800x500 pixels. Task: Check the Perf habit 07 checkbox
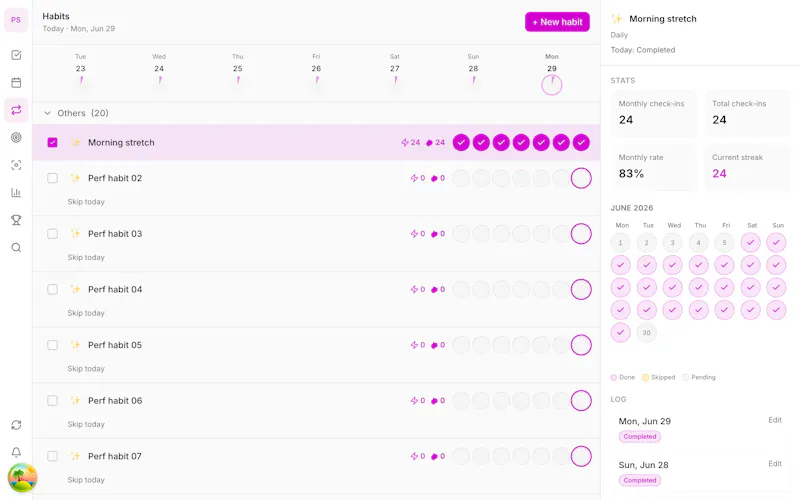click(53, 456)
